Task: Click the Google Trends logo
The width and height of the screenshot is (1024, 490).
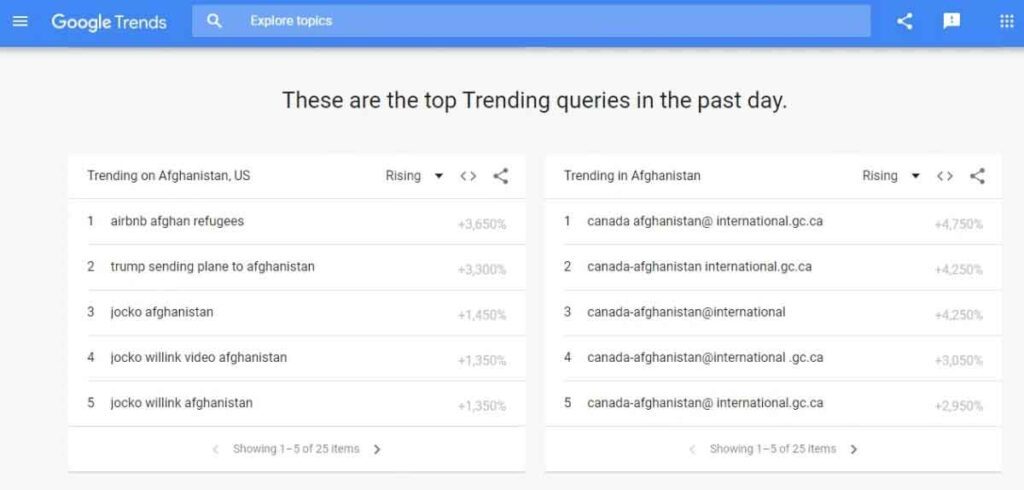Action: pos(109,22)
